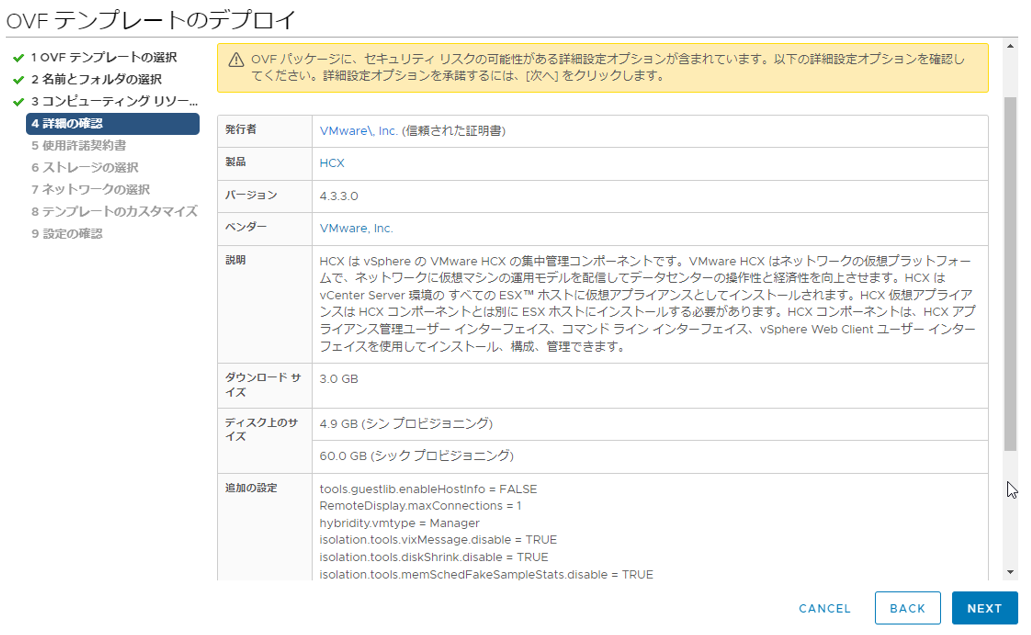Click the ダウンロード サイズ row label
Screen dimensions: 1031x635
263,385
